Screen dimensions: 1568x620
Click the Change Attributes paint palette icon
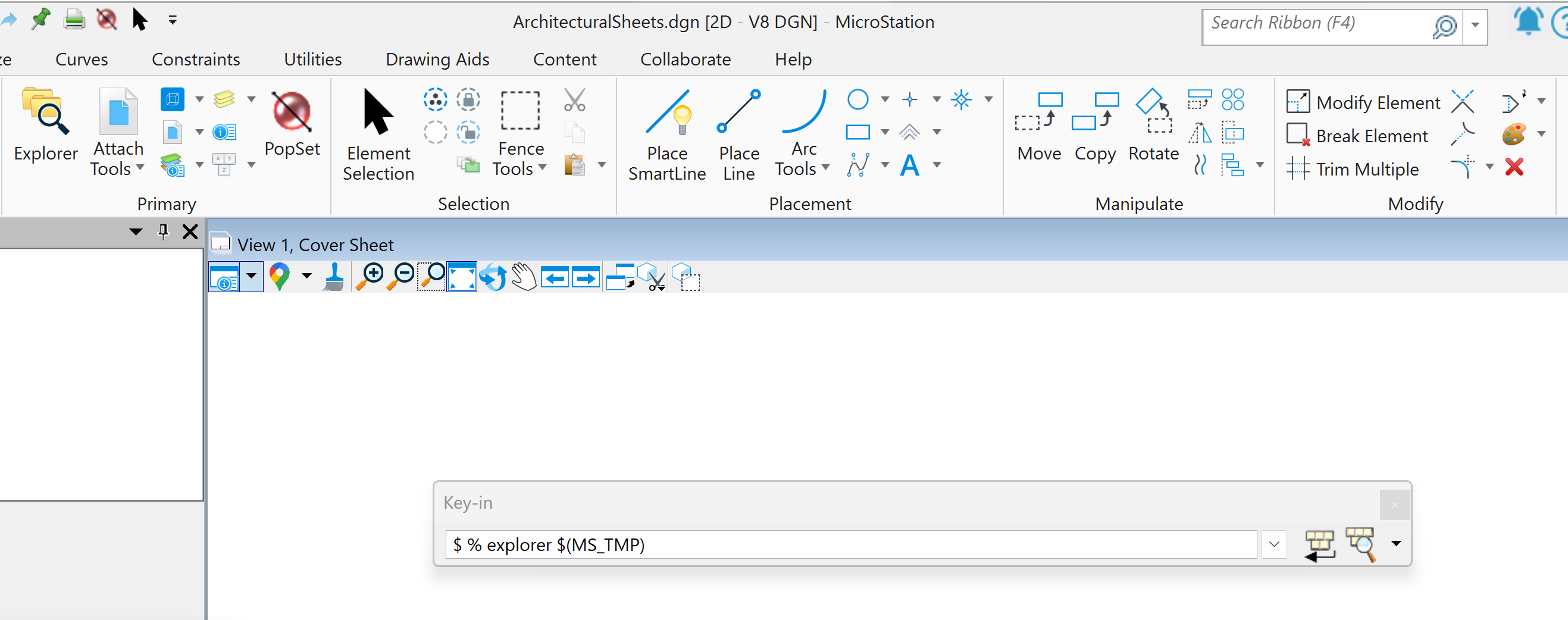click(1514, 134)
